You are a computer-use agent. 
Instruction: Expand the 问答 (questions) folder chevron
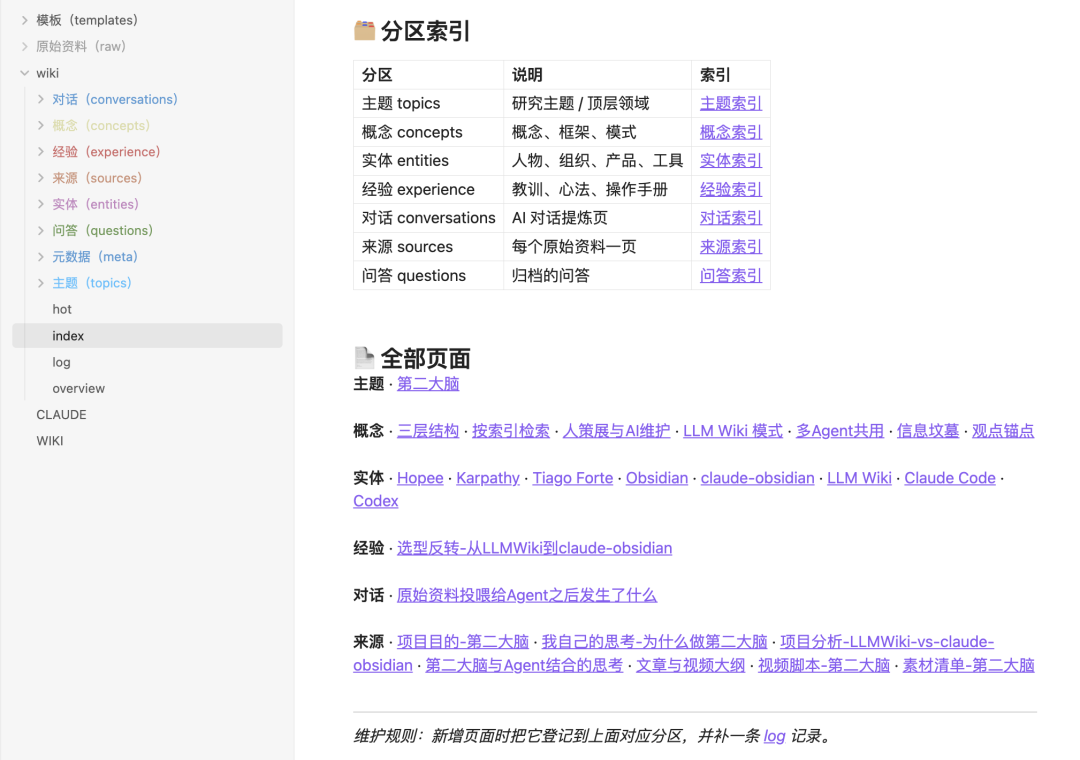(41, 230)
